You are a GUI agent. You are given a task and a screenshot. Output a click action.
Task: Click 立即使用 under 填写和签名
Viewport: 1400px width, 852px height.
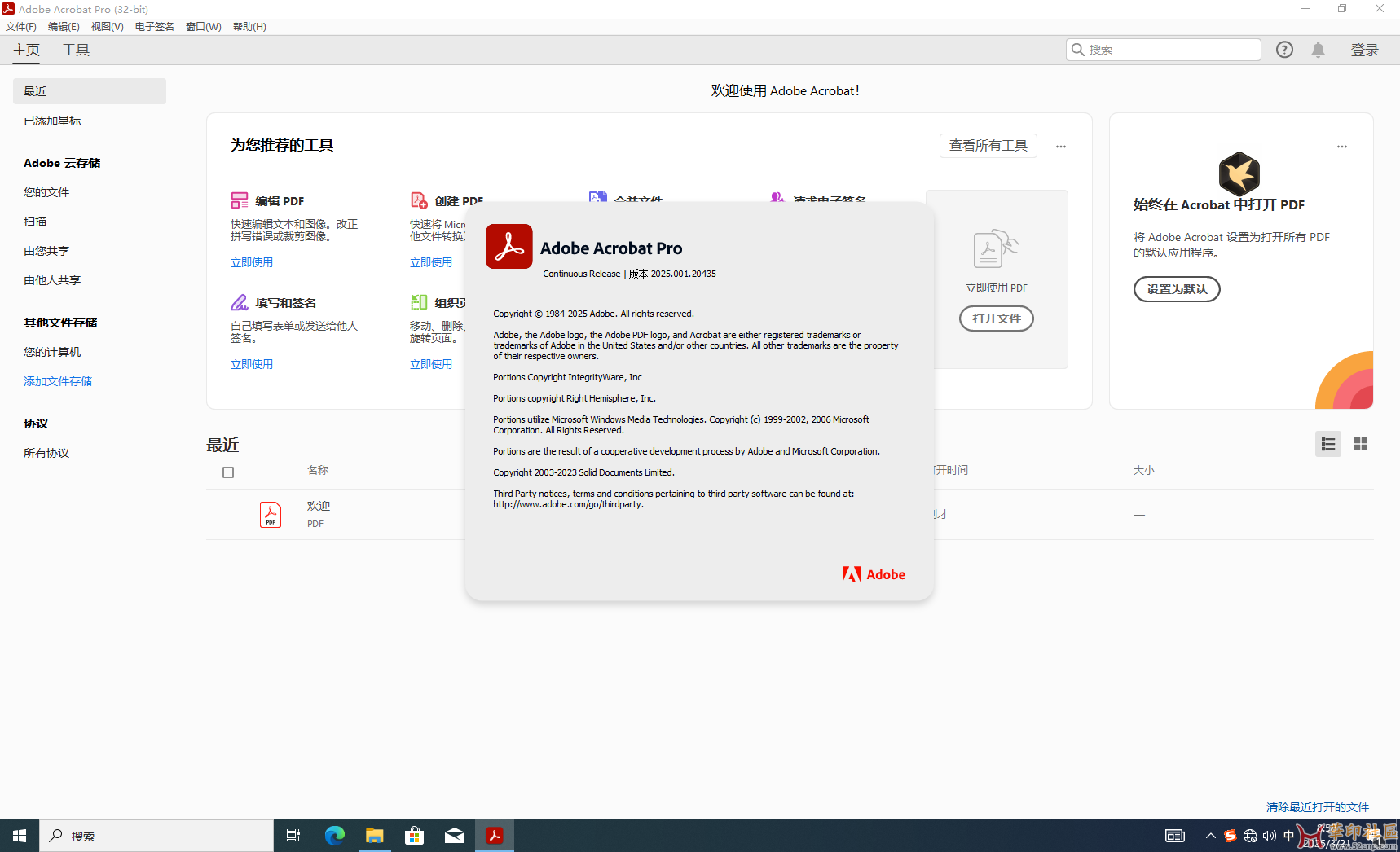[x=252, y=364]
